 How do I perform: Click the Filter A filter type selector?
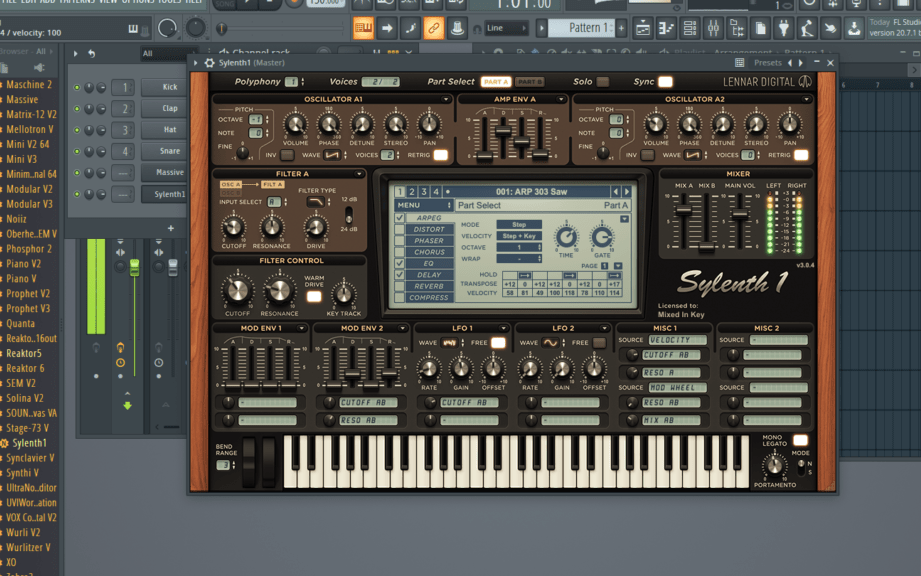pyautogui.click(x=315, y=202)
